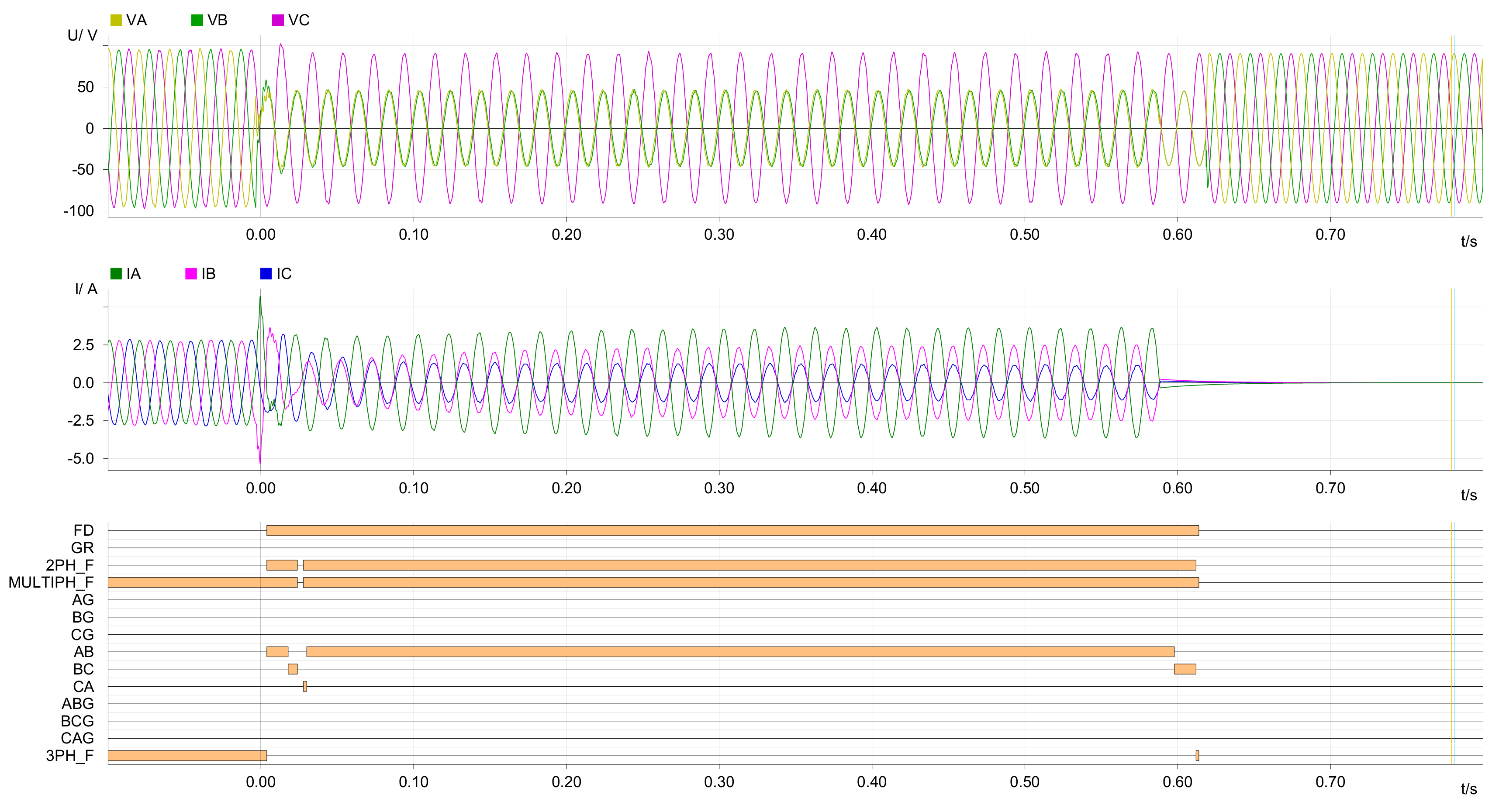
Task: Select the 2PH_F signal row label
Action: coord(69,565)
